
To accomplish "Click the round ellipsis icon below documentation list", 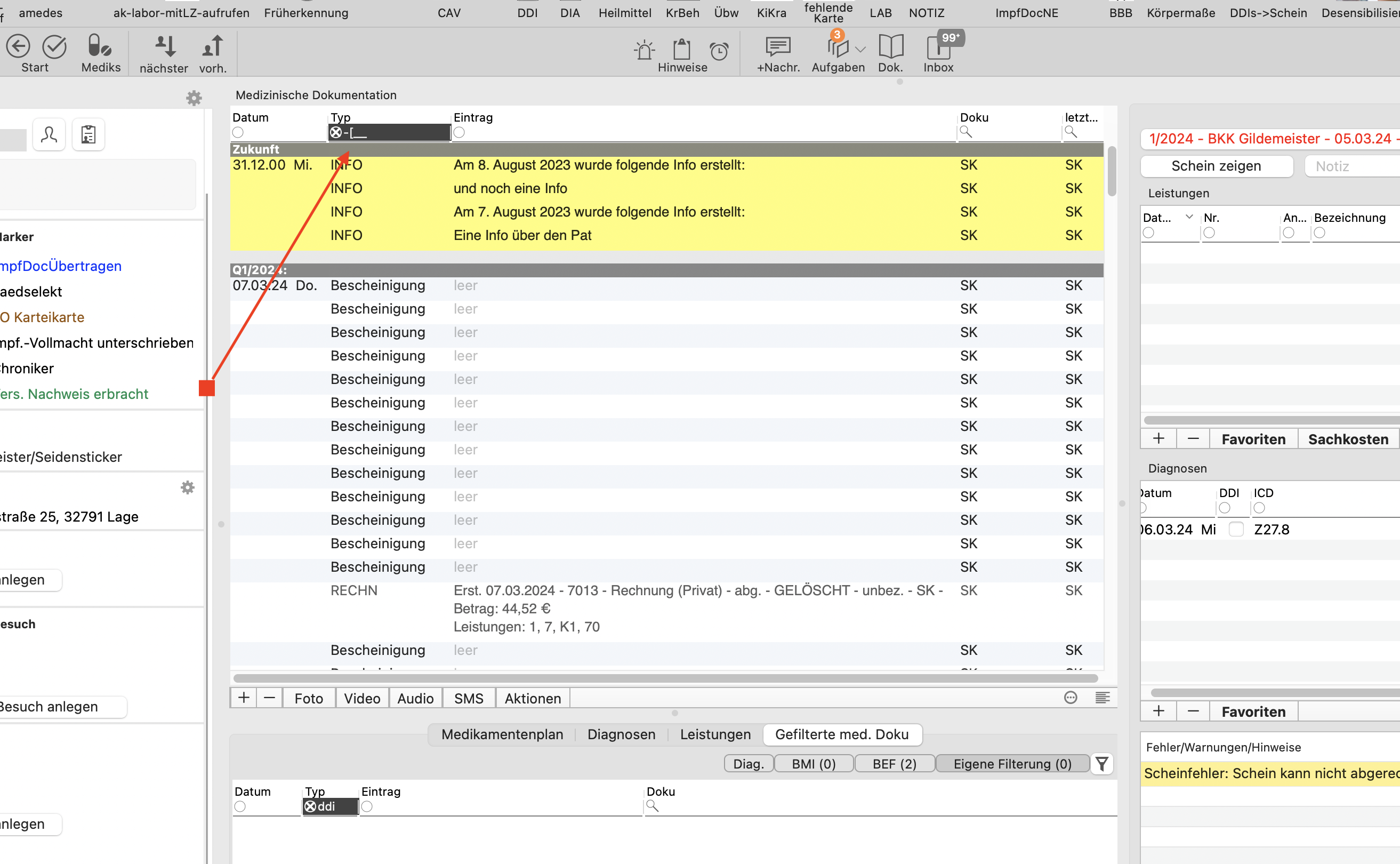I will (x=1071, y=697).
